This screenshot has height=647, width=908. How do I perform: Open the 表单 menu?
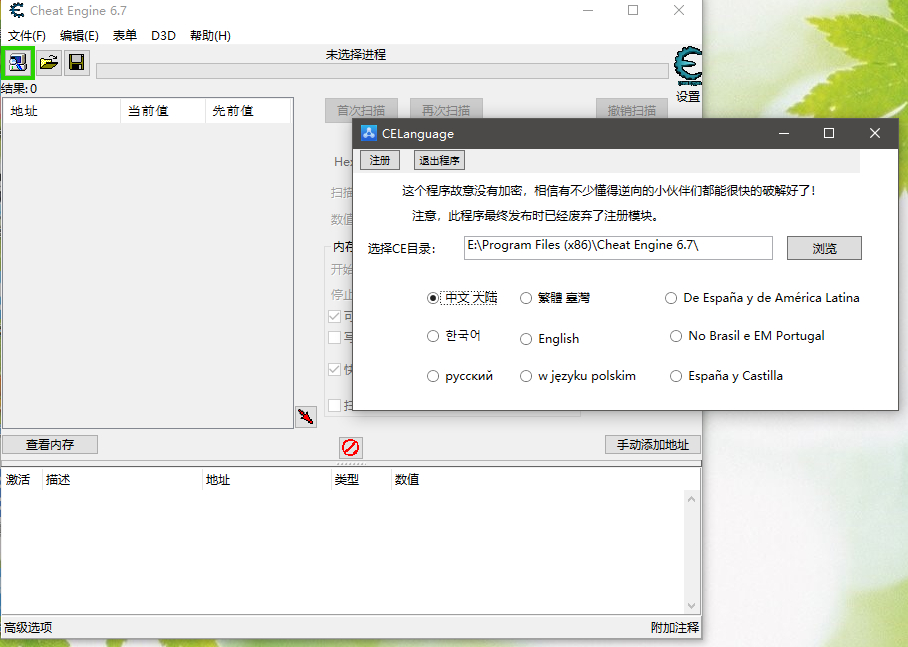tap(125, 35)
